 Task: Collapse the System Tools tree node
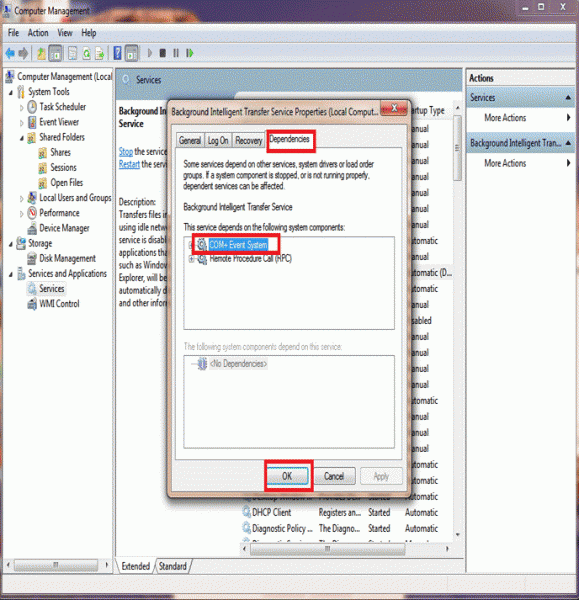(x=11, y=92)
